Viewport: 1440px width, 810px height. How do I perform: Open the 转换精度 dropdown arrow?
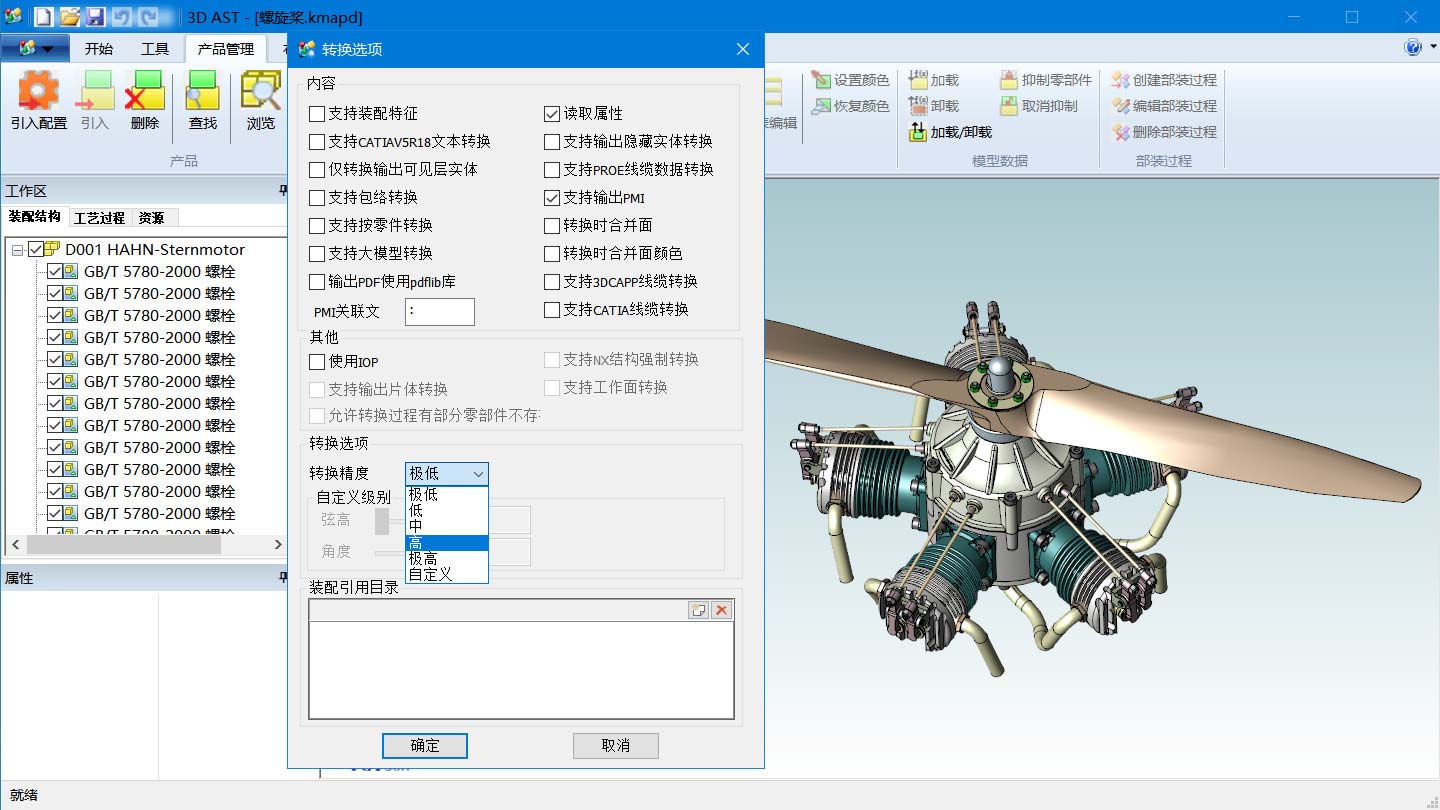pyautogui.click(x=479, y=473)
